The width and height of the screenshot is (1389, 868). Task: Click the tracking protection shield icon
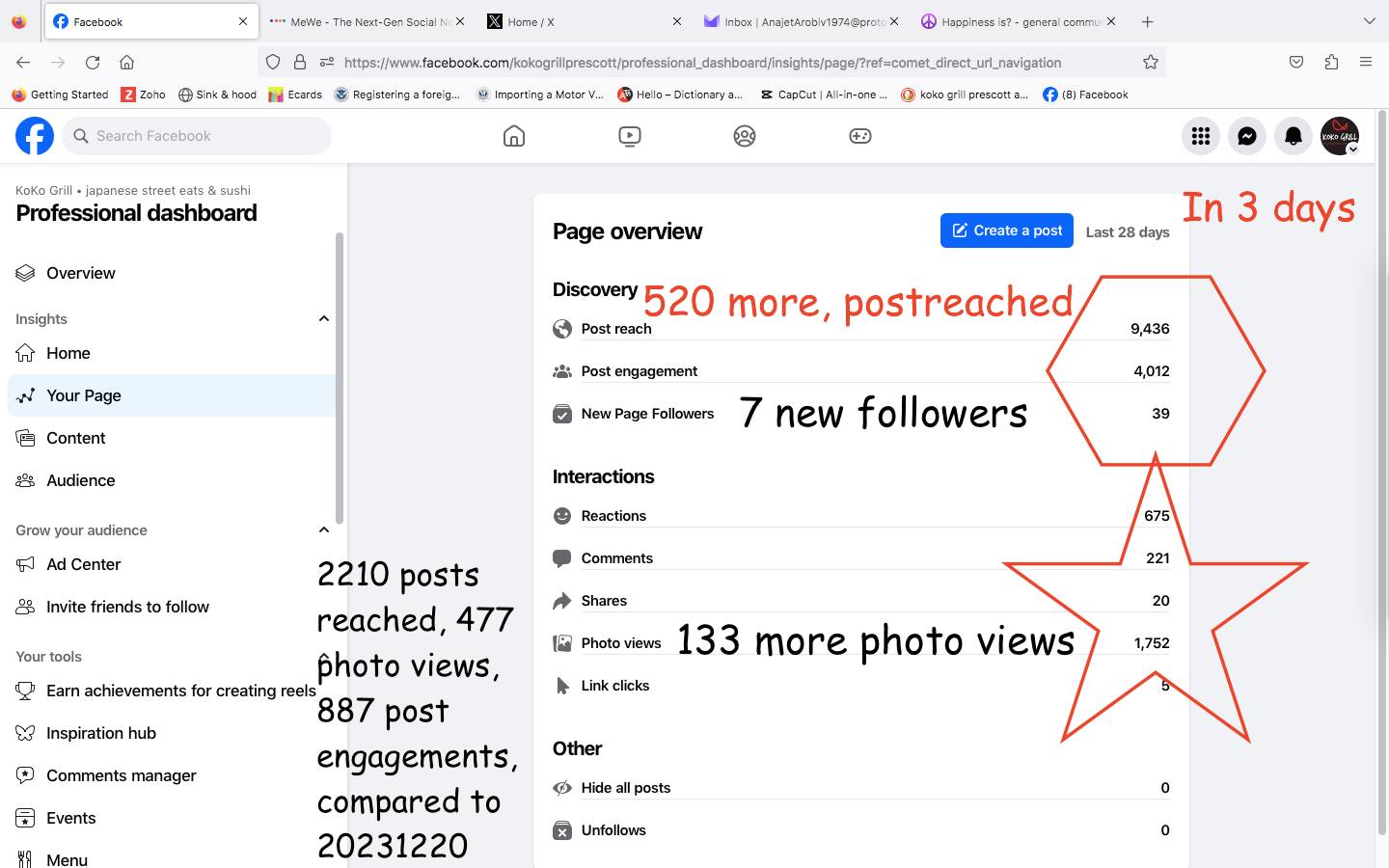pyautogui.click(x=273, y=62)
